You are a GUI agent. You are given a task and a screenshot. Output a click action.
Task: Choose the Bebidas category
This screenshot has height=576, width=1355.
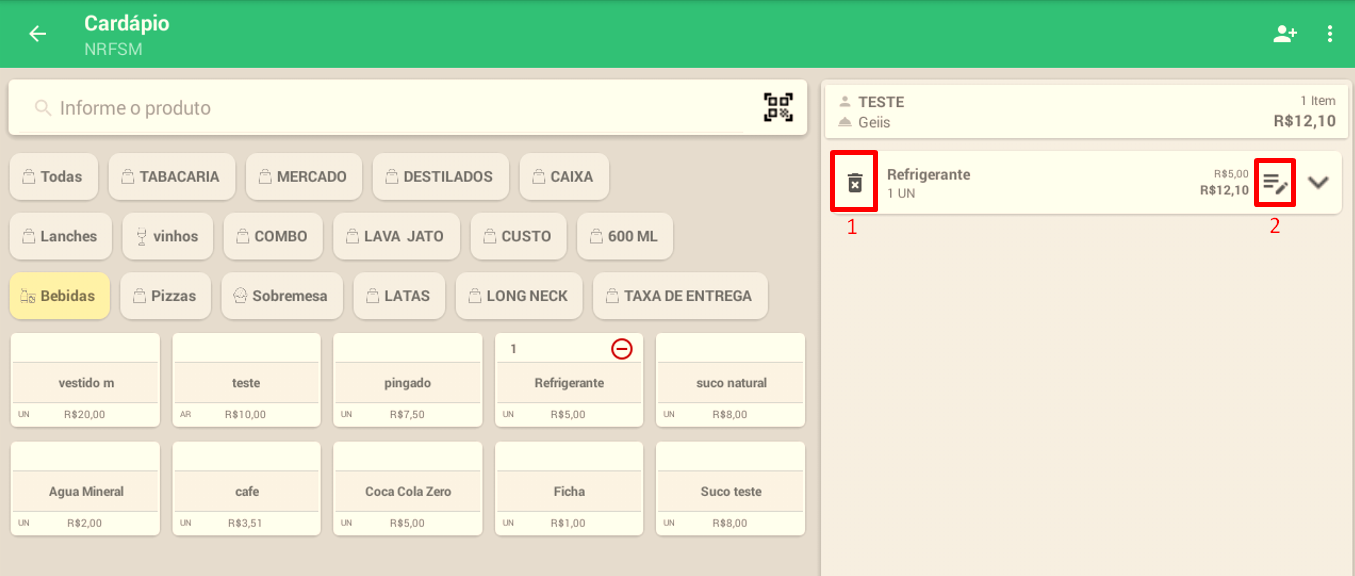[x=60, y=296]
